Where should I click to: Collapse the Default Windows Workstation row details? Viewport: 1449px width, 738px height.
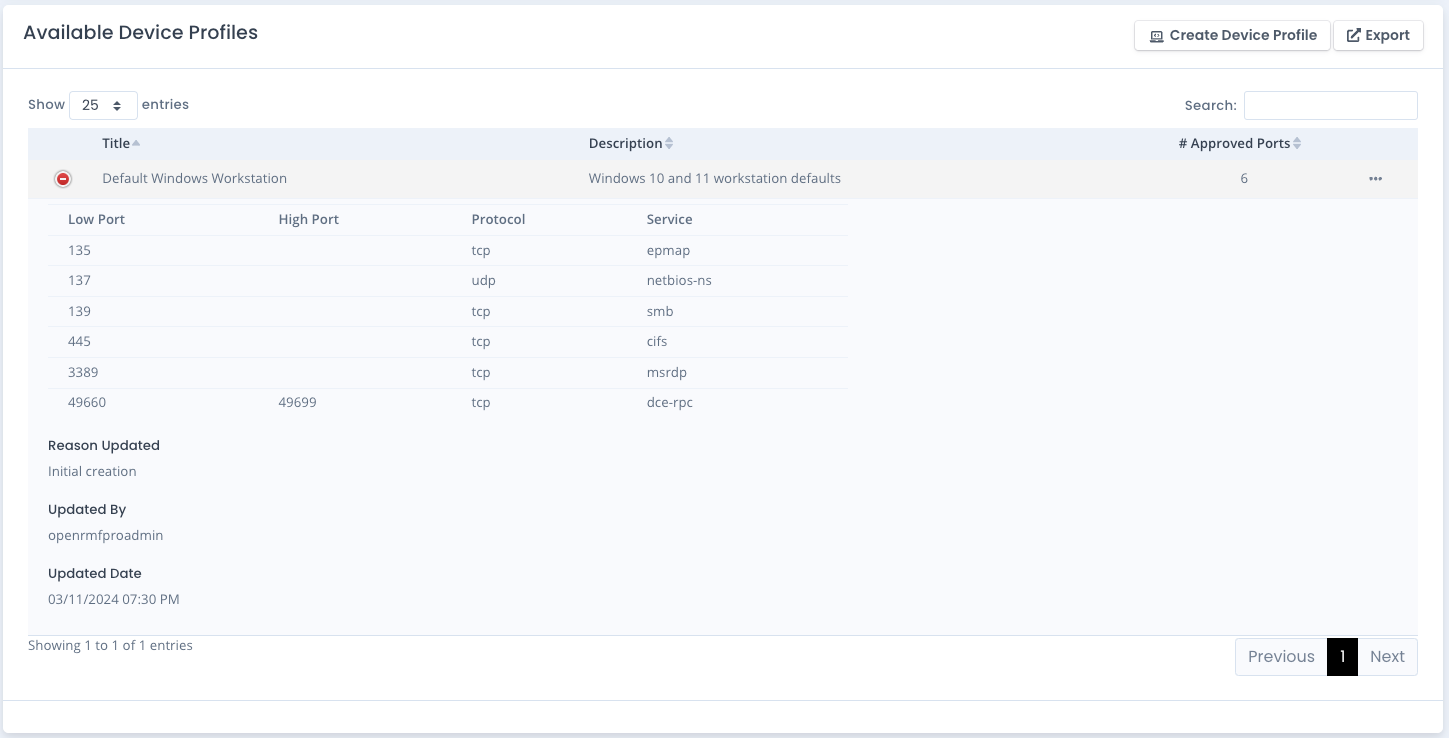[x=63, y=179]
